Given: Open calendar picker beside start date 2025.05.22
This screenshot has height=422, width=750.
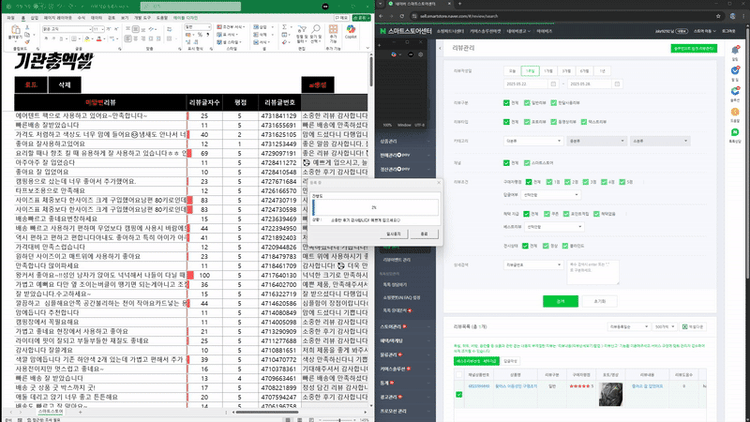Looking at the screenshot, I should click(553, 84).
